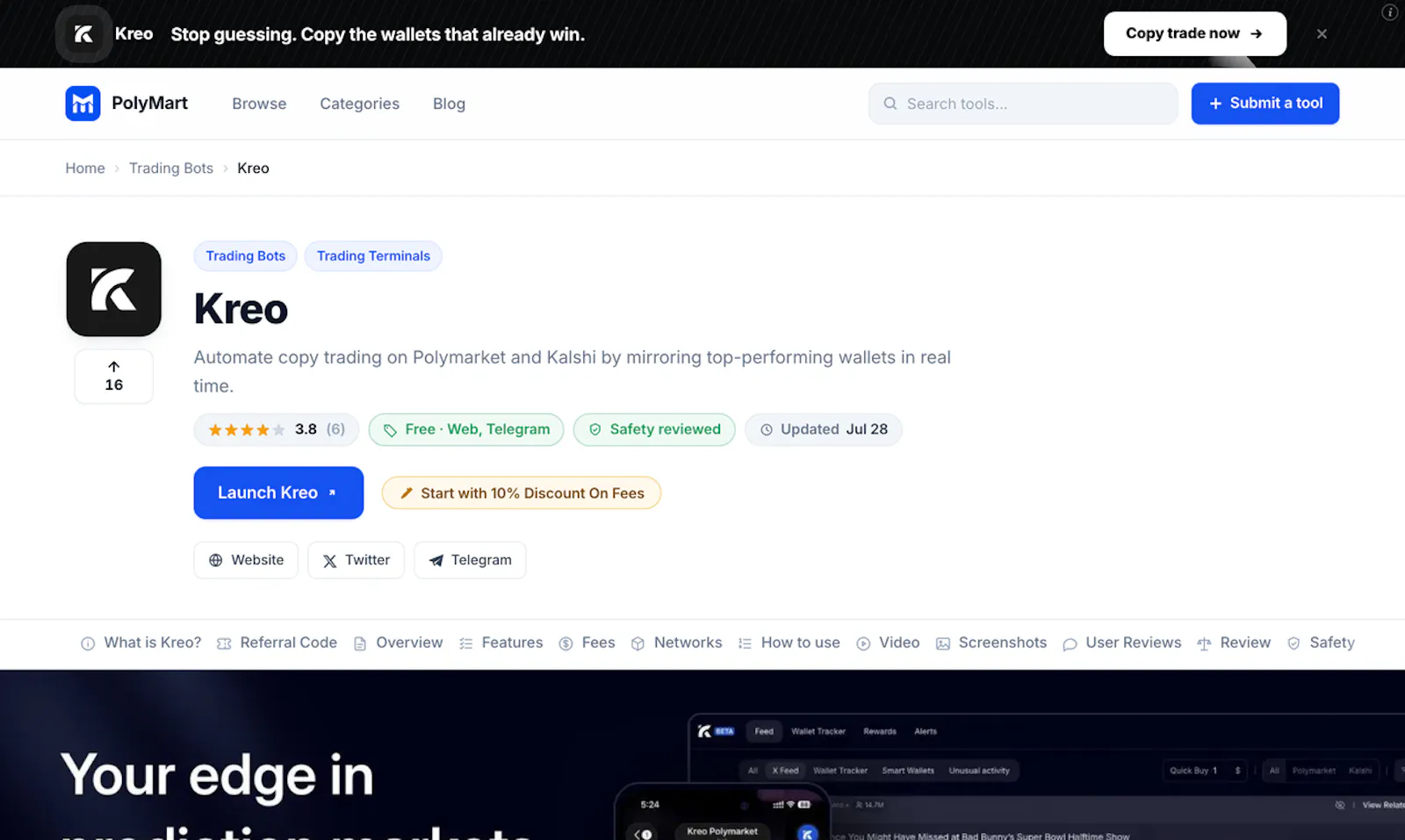This screenshot has width=1405, height=840.
Task: Click the search magnifier icon
Action: (890, 104)
